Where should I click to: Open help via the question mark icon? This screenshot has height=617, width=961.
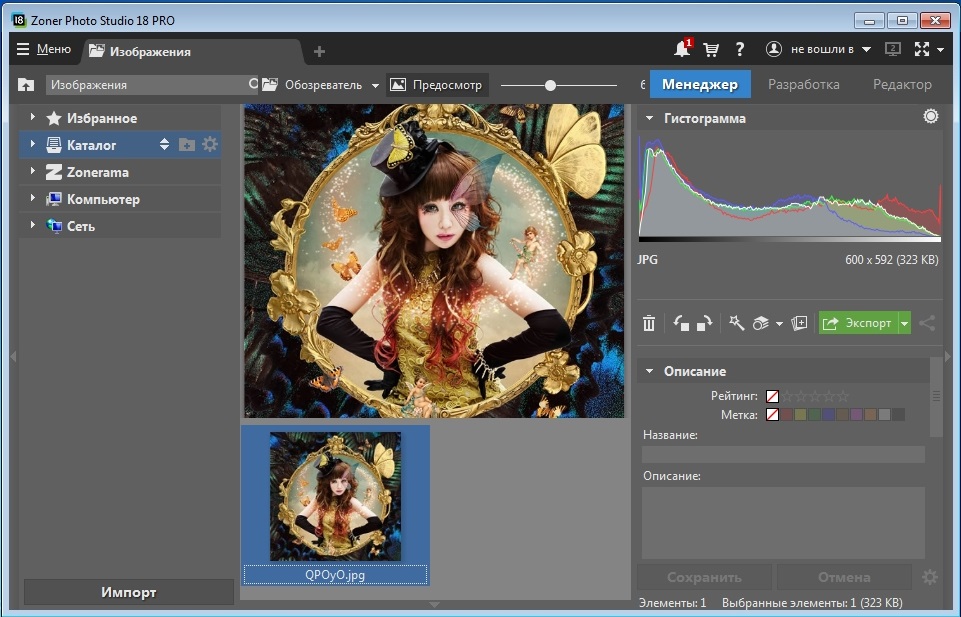740,49
